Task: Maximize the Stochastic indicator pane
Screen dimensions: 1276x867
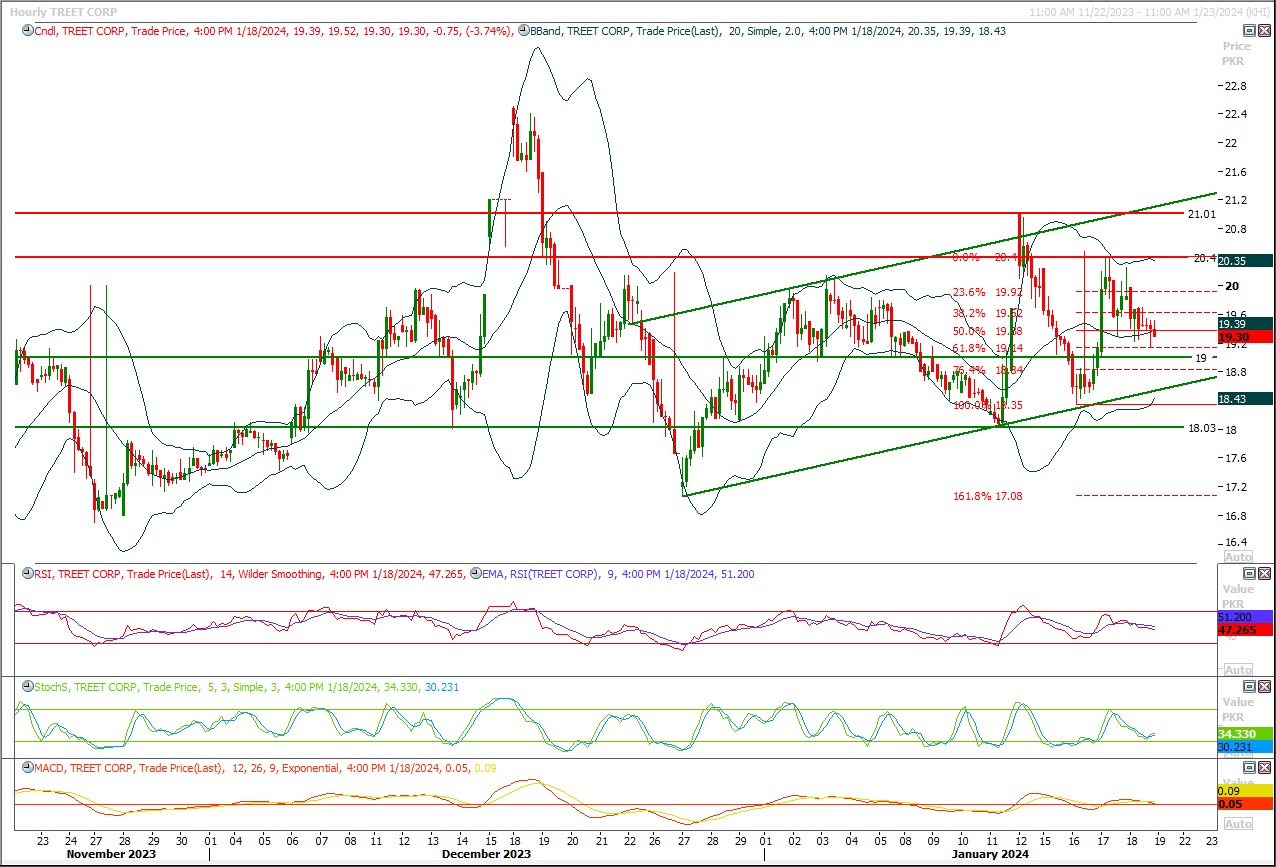Action: tap(1249, 687)
